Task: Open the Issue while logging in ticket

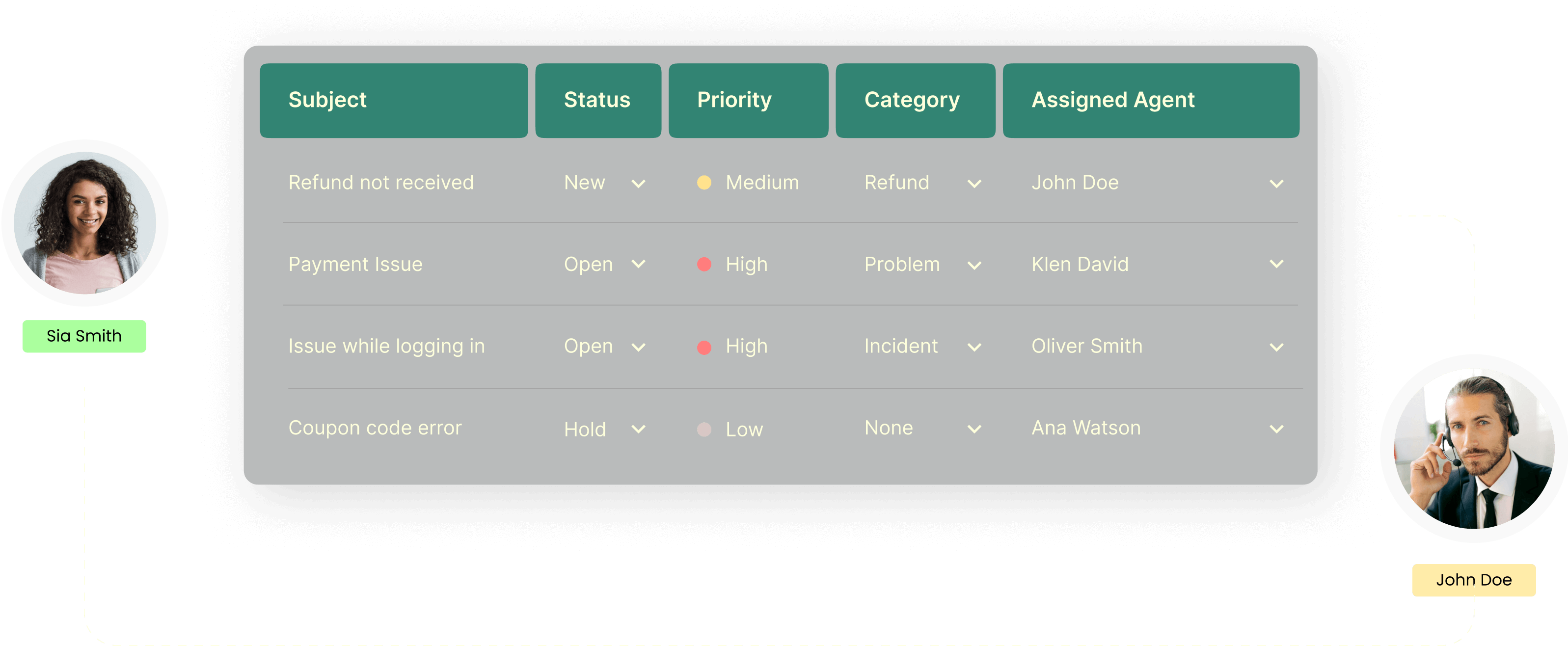Action: tap(386, 347)
